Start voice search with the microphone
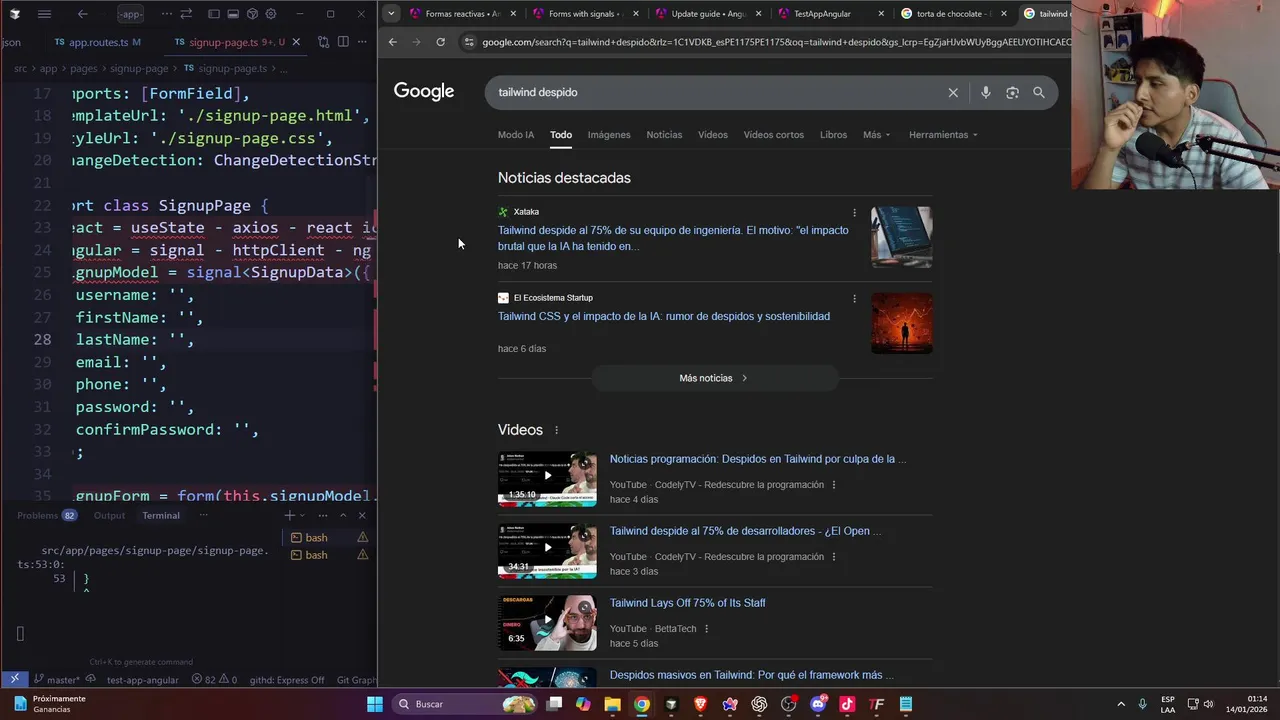The width and height of the screenshot is (1280, 720). [x=985, y=92]
